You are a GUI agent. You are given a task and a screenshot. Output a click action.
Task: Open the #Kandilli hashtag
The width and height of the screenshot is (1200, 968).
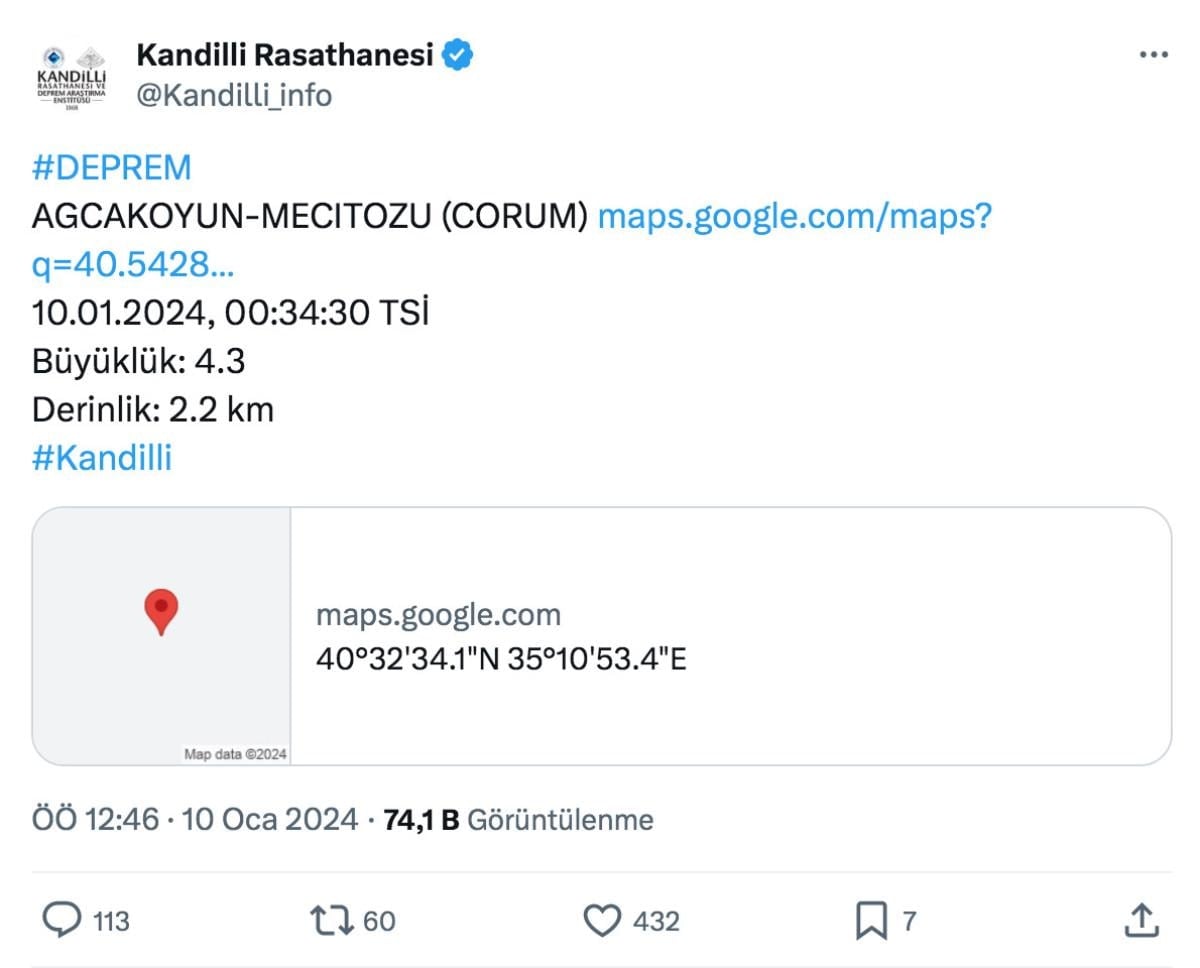(x=102, y=458)
